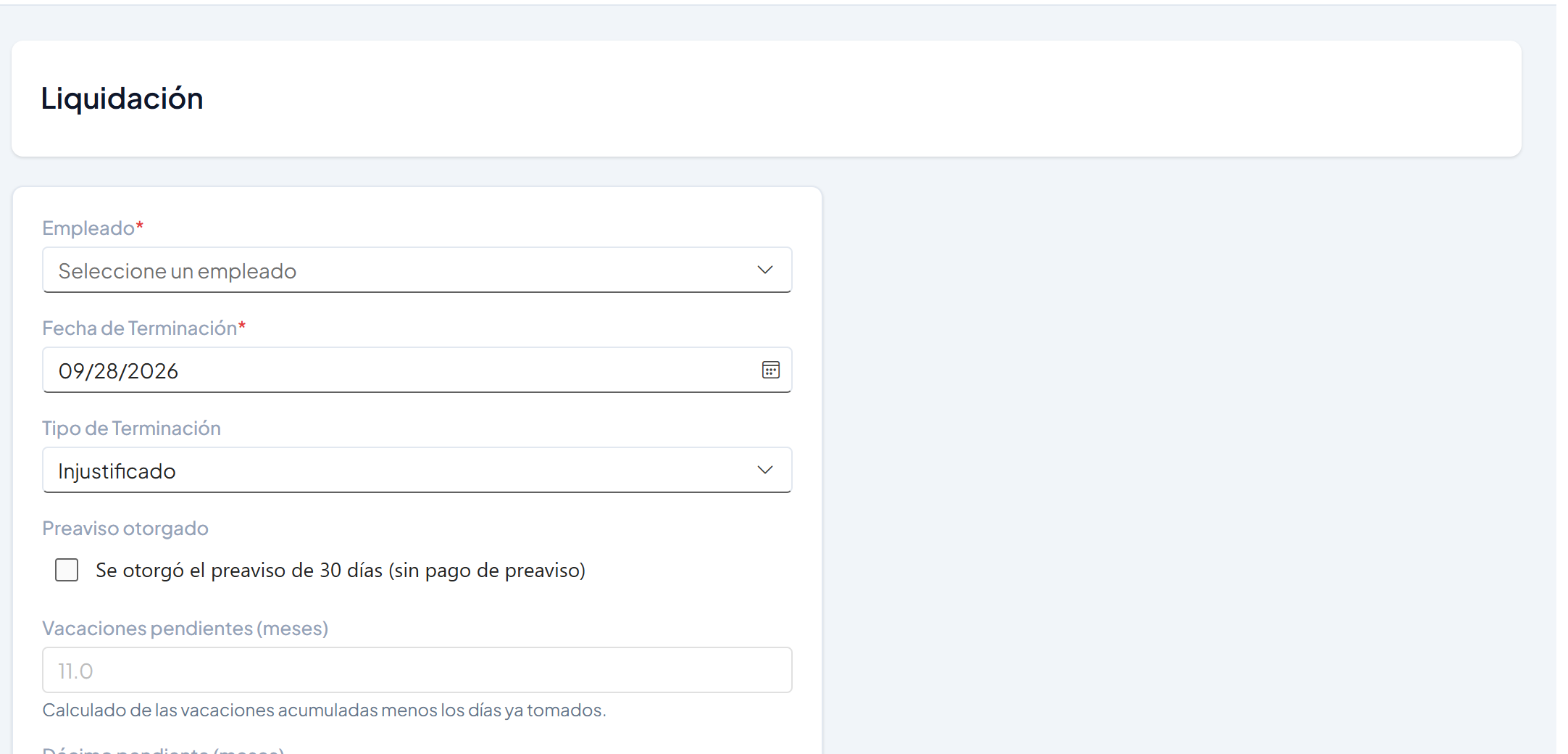Click the Vacaciones pendientes (meses) label
The height and width of the screenshot is (754, 1568).
click(185, 629)
